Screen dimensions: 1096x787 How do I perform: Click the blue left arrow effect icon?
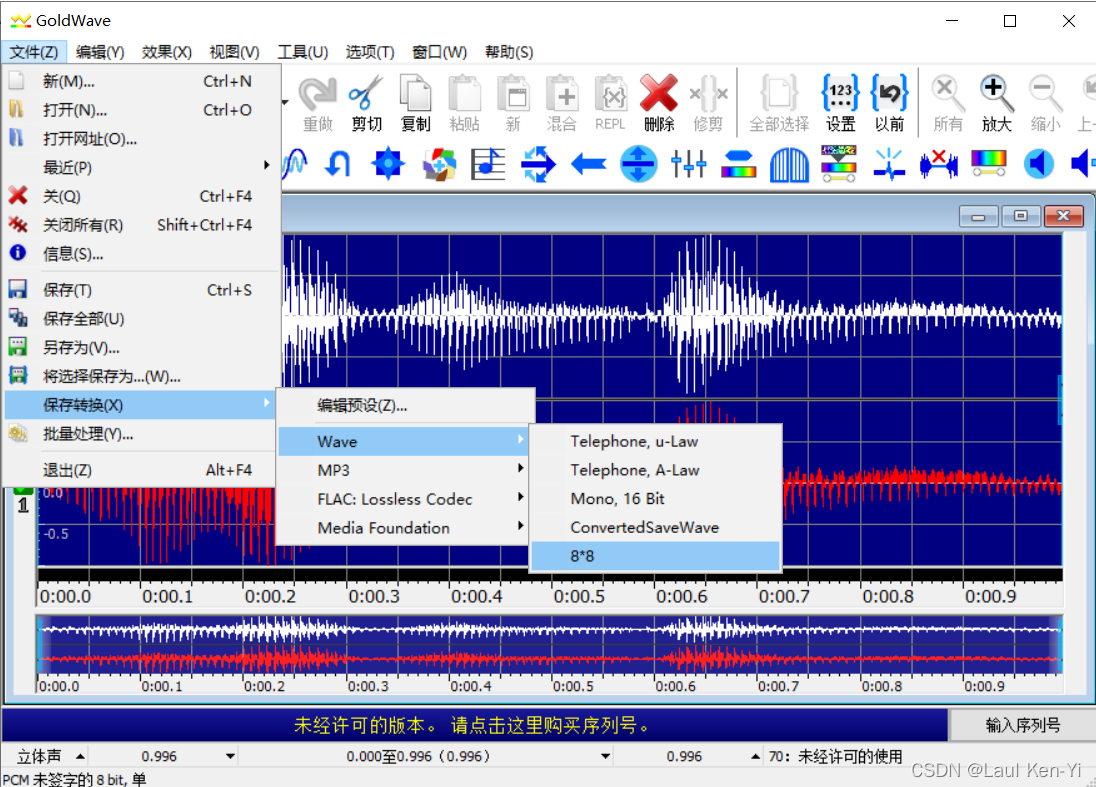tap(589, 165)
